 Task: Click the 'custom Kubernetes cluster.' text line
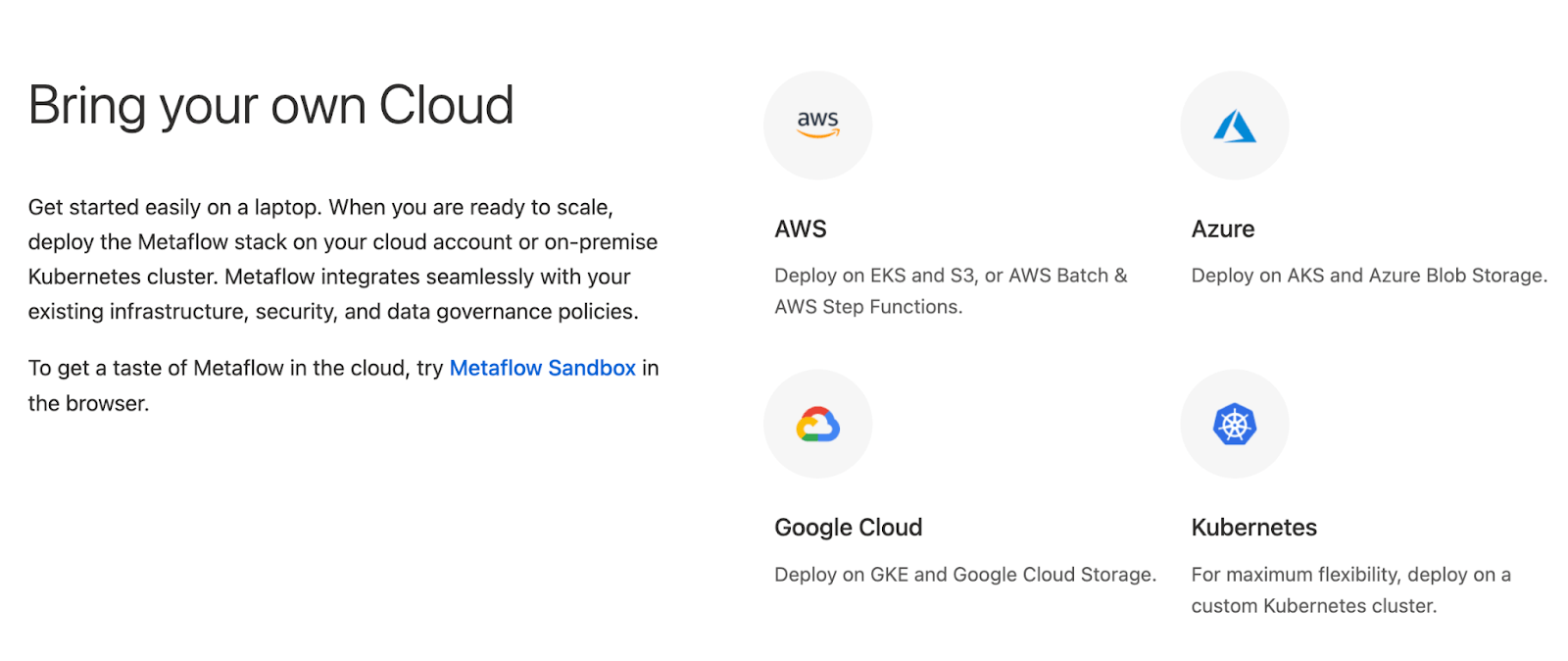point(1313,606)
